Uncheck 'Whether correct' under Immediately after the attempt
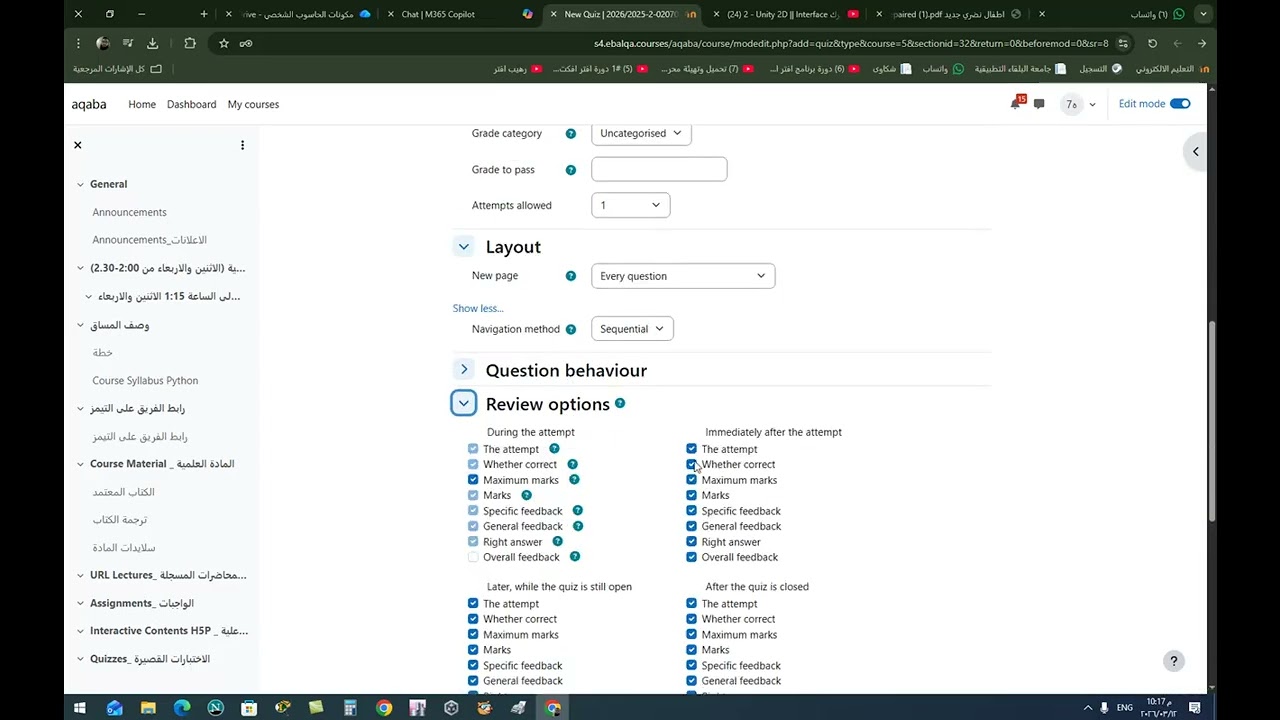Image resolution: width=1280 pixels, height=720 pixels. coord(691,464)
